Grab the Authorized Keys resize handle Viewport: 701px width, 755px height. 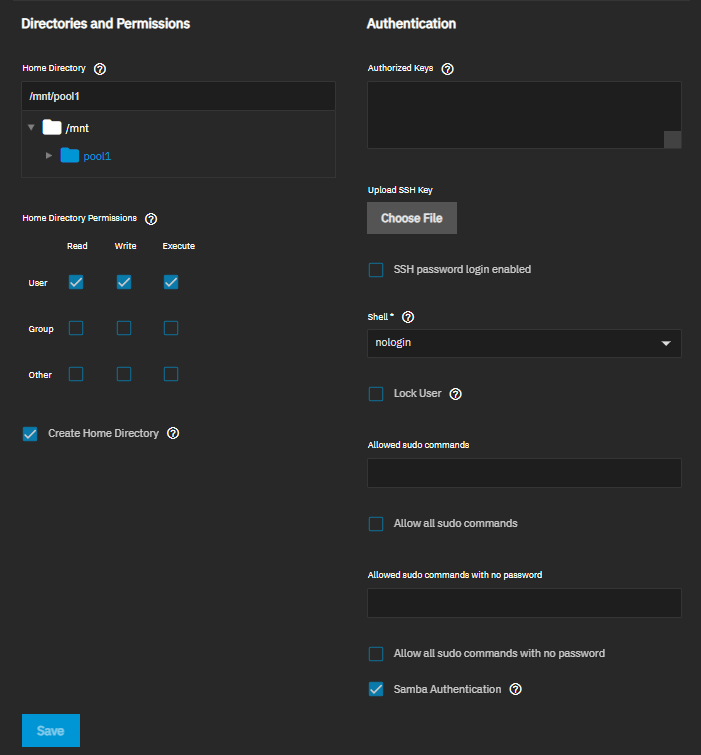click(673, 140)
